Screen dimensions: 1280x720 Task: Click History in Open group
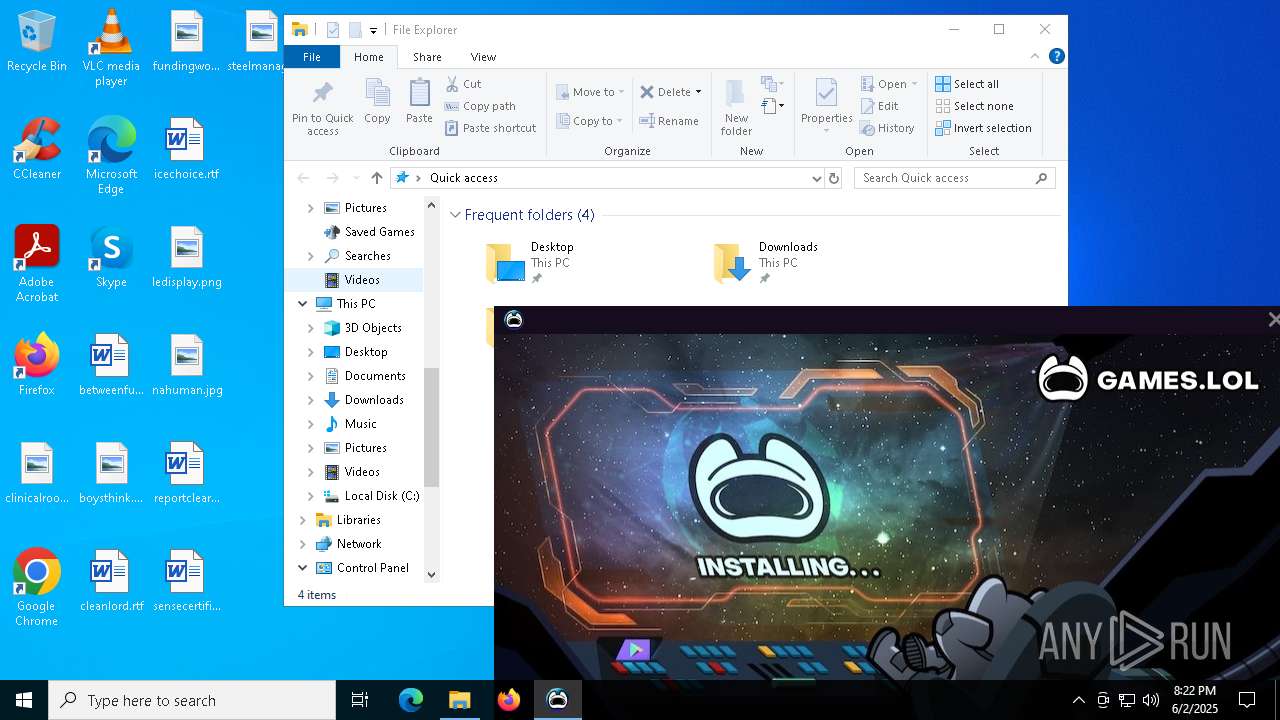tap(887, 128)
